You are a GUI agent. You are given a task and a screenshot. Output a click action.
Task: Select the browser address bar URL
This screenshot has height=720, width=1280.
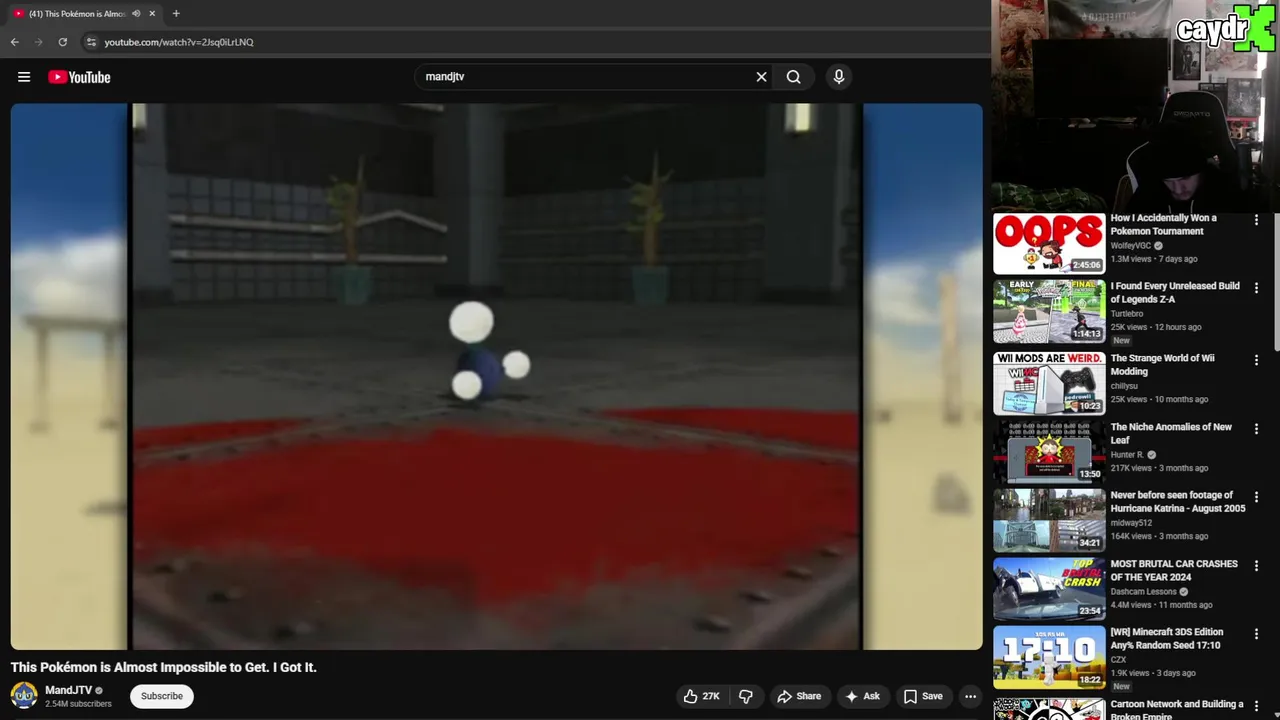click(179, 42)
